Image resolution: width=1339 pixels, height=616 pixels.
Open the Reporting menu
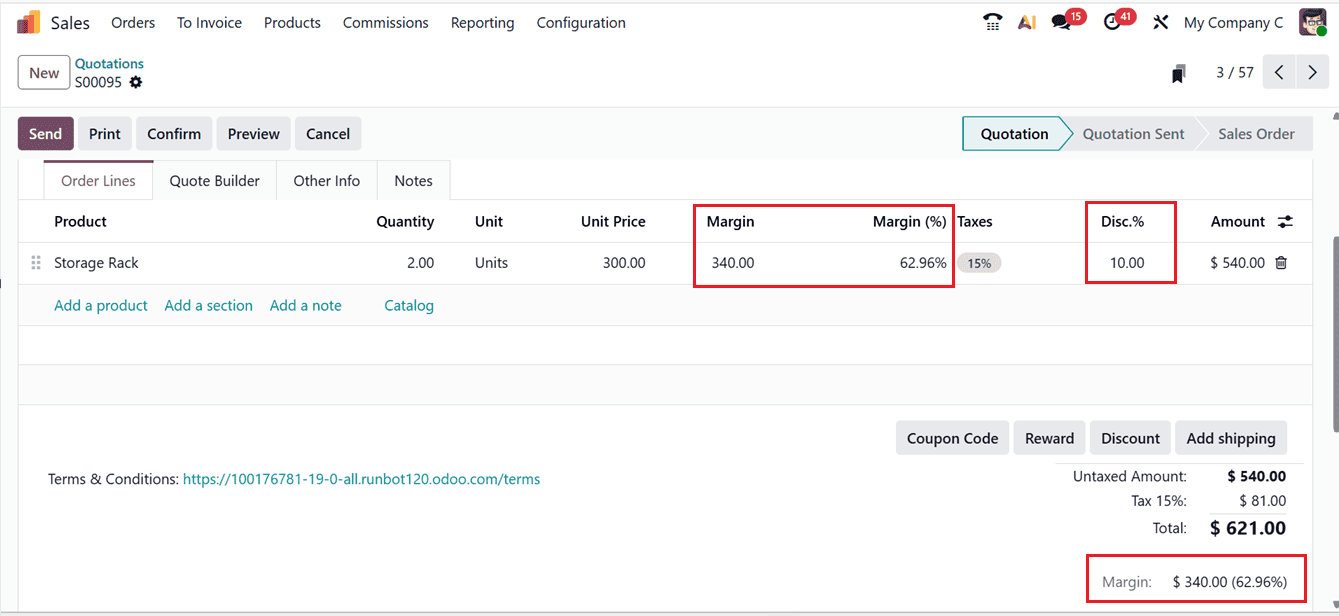click(482, 22)
